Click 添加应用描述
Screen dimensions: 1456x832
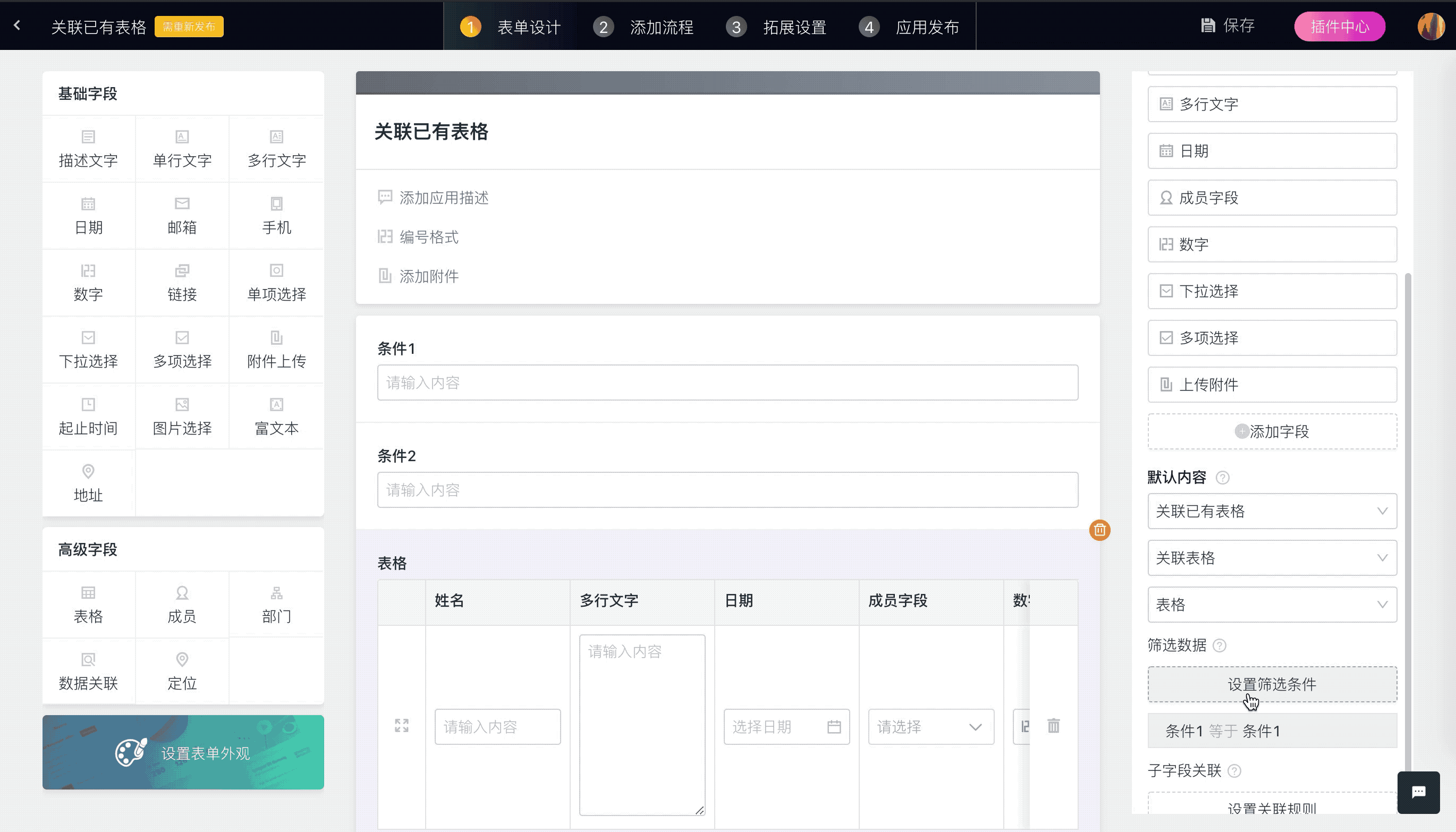click(434, 198)
